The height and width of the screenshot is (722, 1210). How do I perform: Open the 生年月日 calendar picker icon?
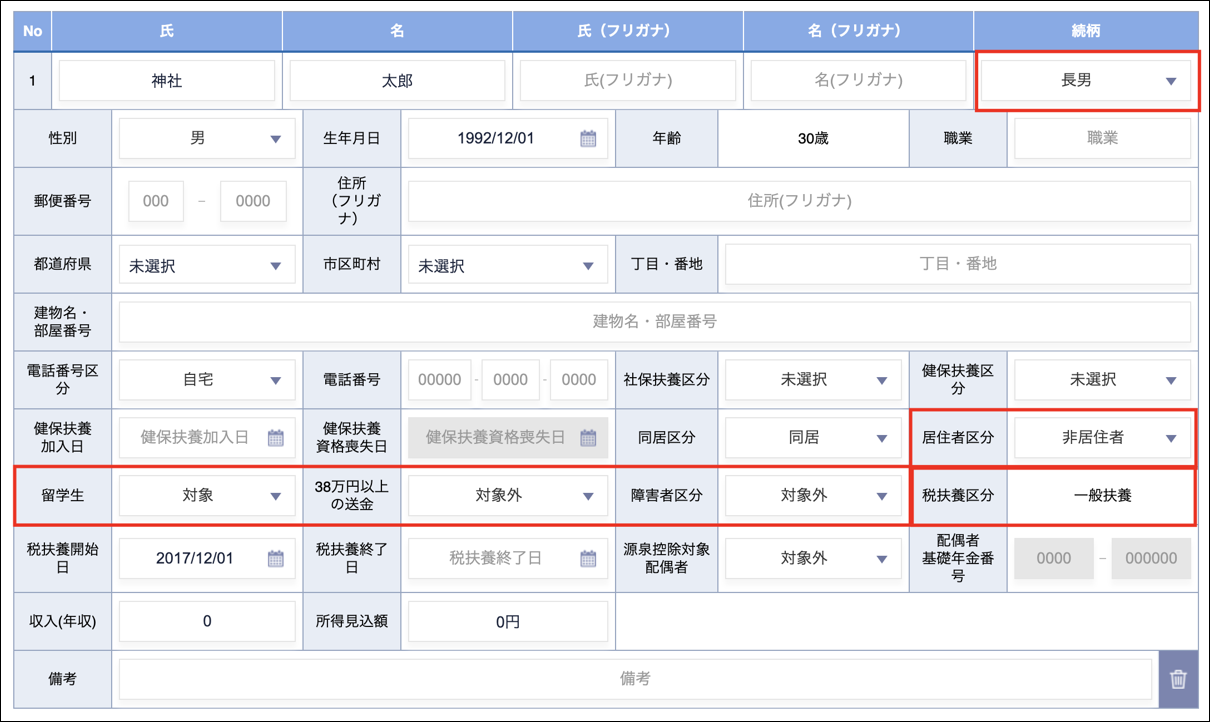pos(588,139)
